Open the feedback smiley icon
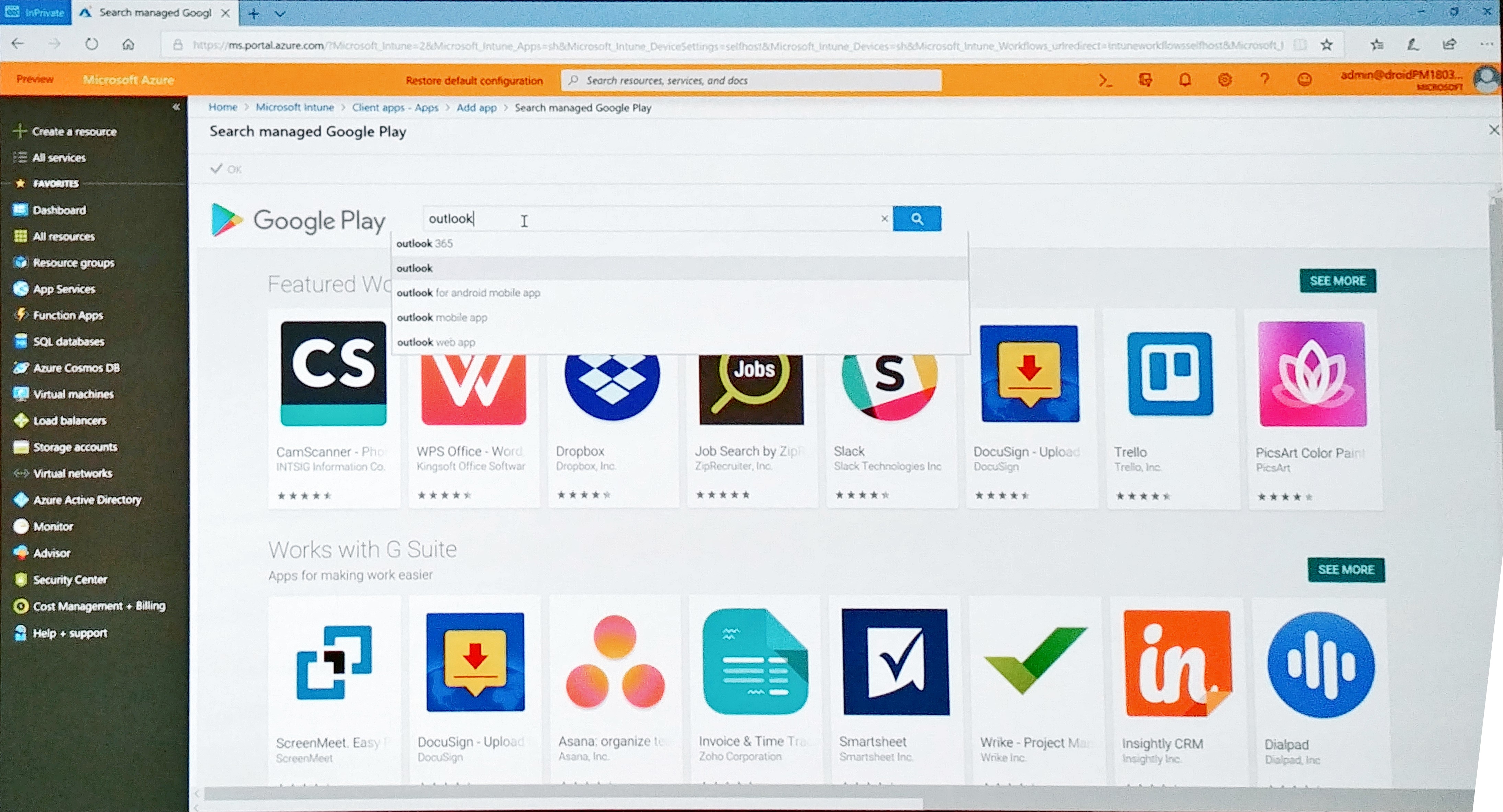 pyautogui.click(x=1305, y=80)
